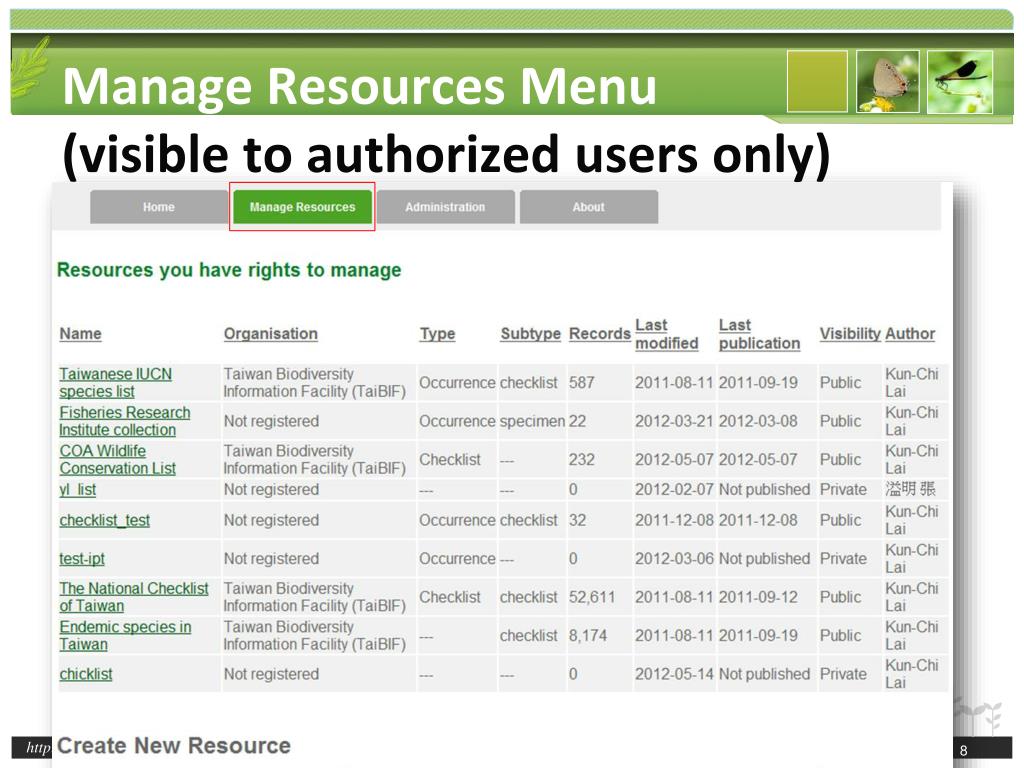Click record count 52,611
The image size is (1024, 768).
[592, 597]
